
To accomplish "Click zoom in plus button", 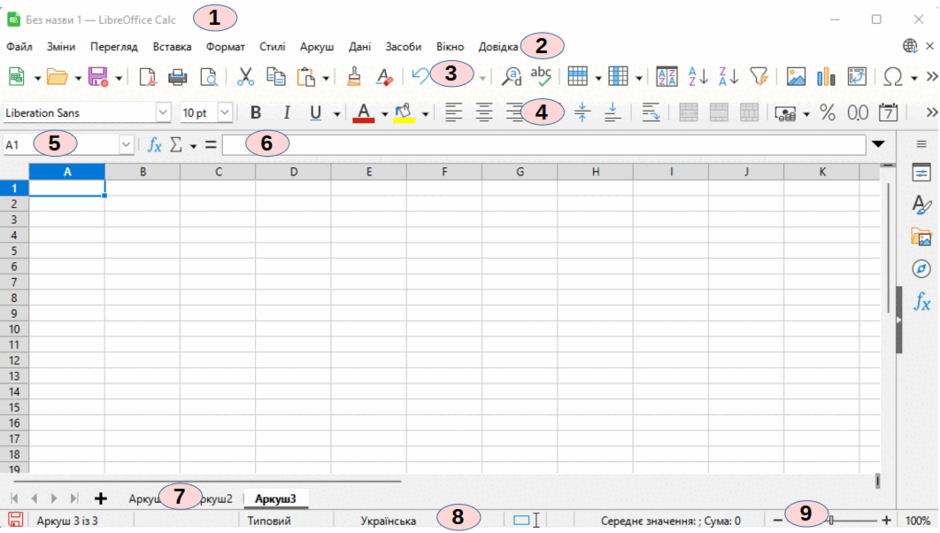I will [x=887, y=520].
